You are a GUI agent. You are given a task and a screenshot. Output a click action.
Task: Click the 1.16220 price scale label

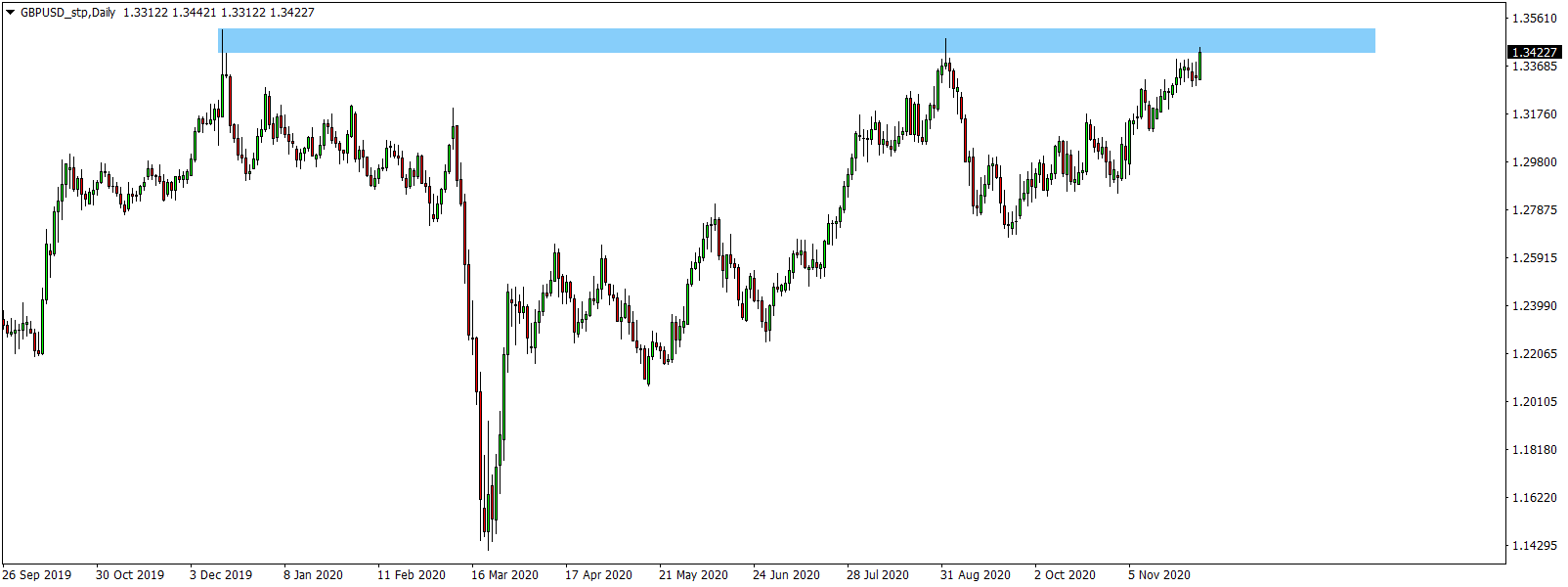tap(1534, 498)
